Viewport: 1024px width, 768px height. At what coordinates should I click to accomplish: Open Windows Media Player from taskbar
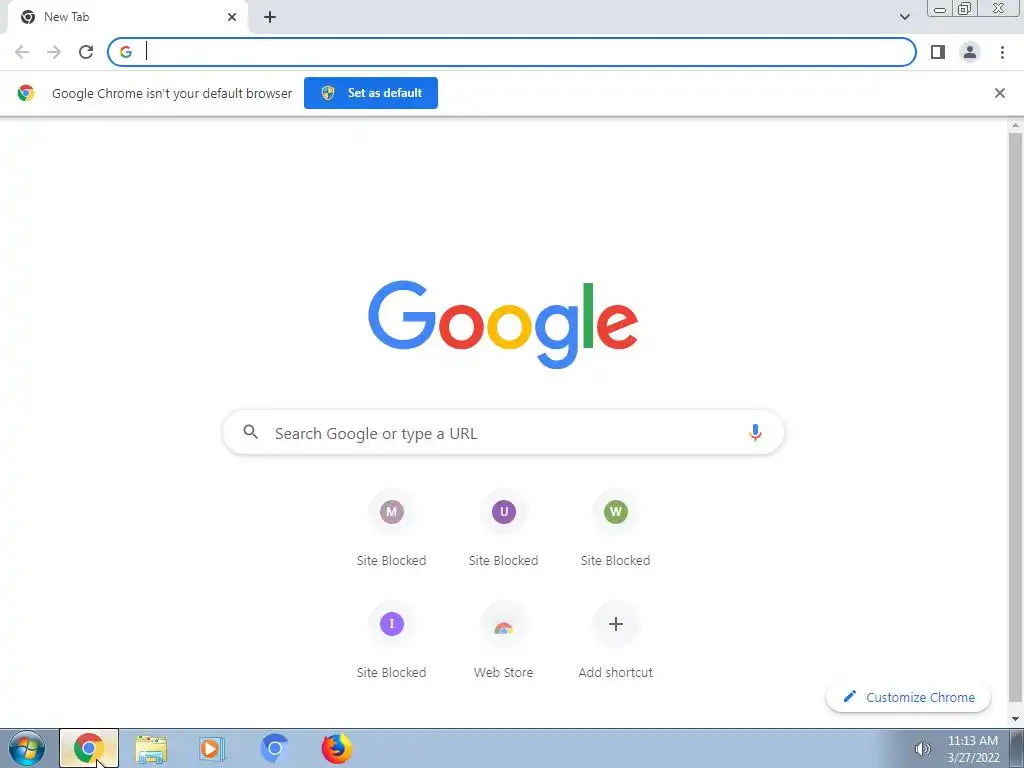212,748
